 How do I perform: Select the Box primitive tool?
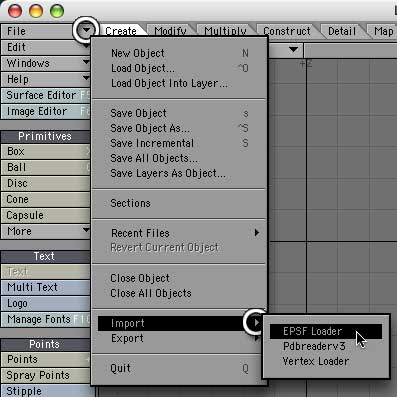click(x=46, y=151)
